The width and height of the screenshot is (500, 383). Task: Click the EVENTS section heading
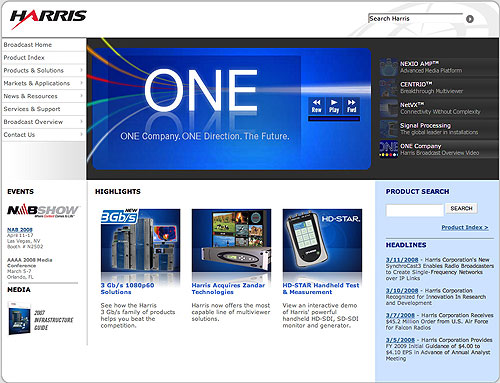pyautogui.click(x=20, y=192)
